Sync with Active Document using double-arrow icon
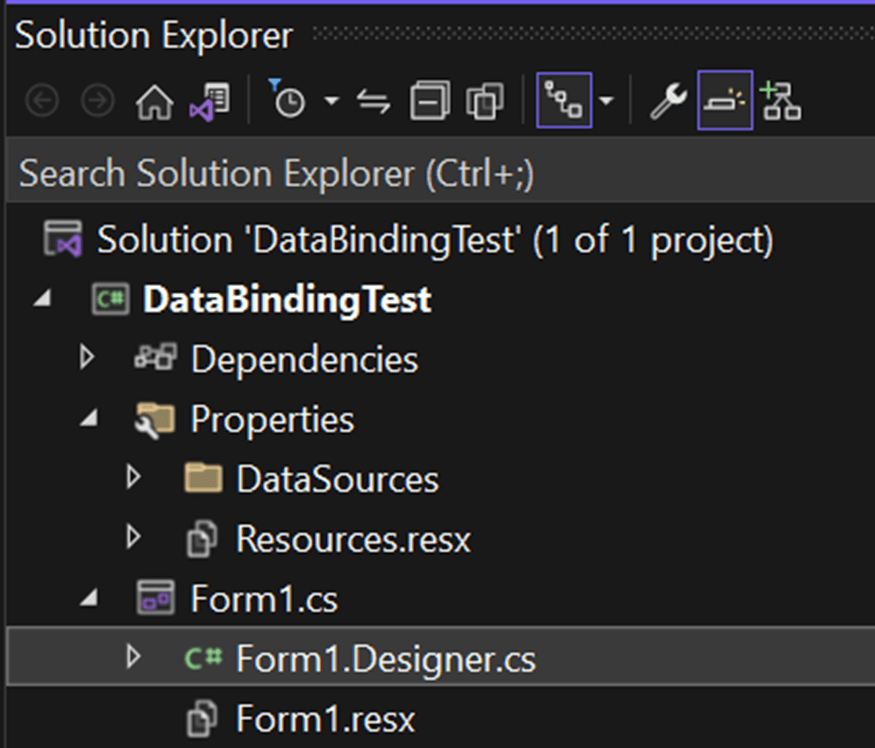 (371, 100)
